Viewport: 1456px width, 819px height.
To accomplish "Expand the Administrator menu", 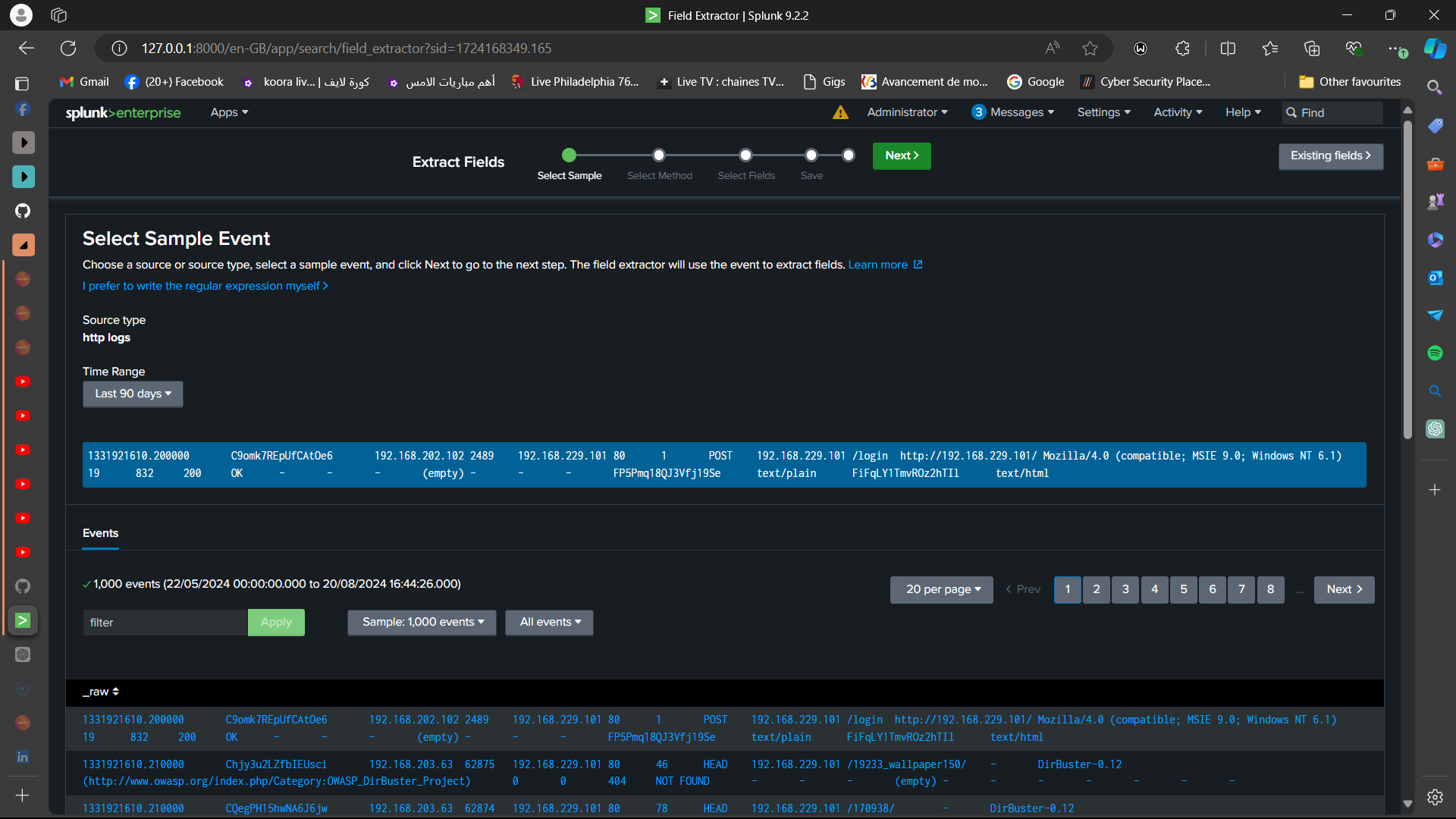I will click(907, 112).
